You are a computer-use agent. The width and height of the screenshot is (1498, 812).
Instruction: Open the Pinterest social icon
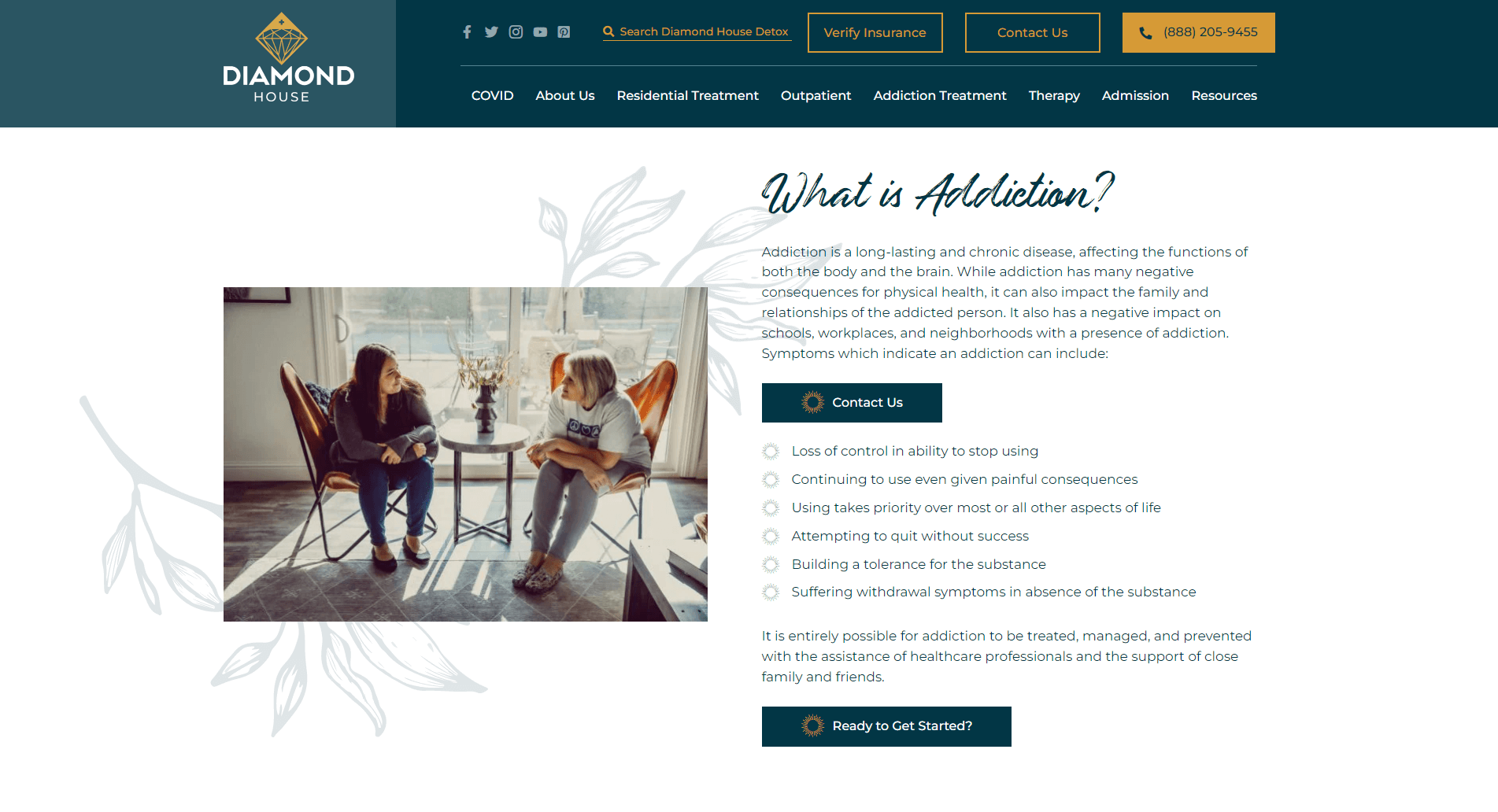(x=564, y=32)
